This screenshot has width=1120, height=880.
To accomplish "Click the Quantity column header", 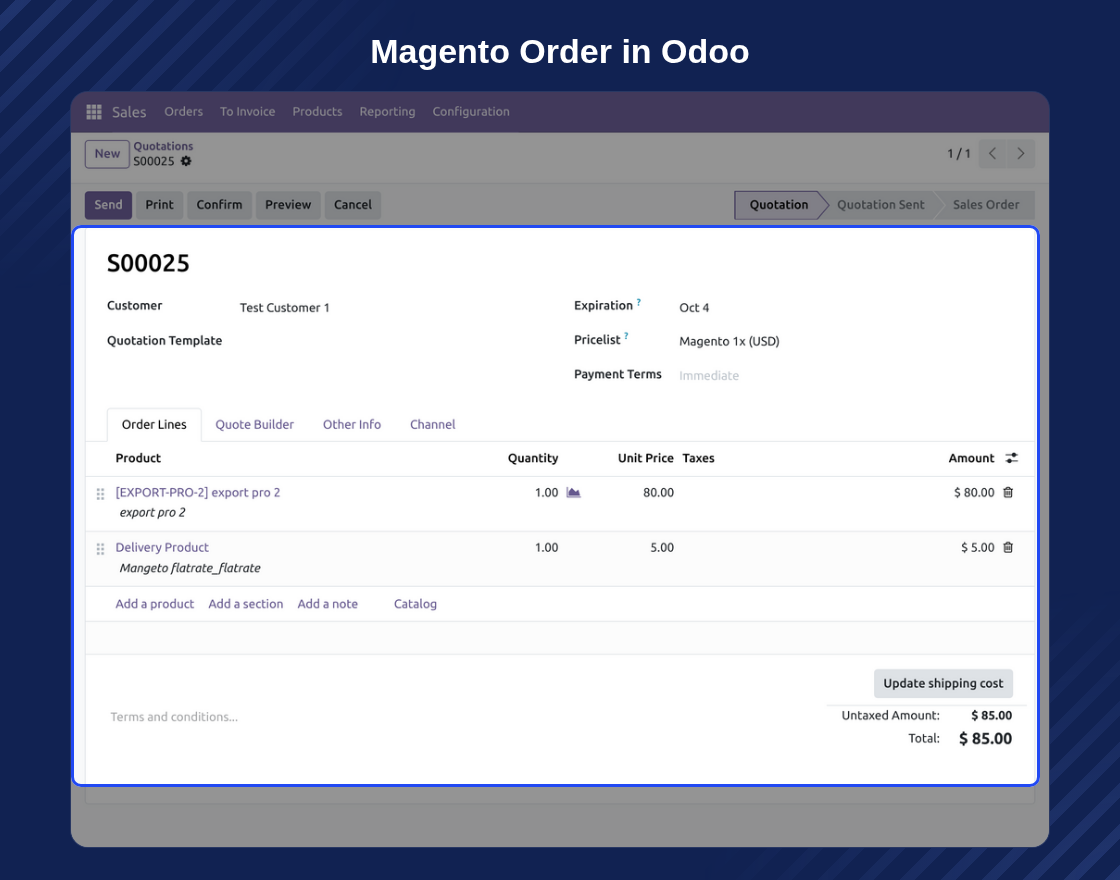I will 533,458.
